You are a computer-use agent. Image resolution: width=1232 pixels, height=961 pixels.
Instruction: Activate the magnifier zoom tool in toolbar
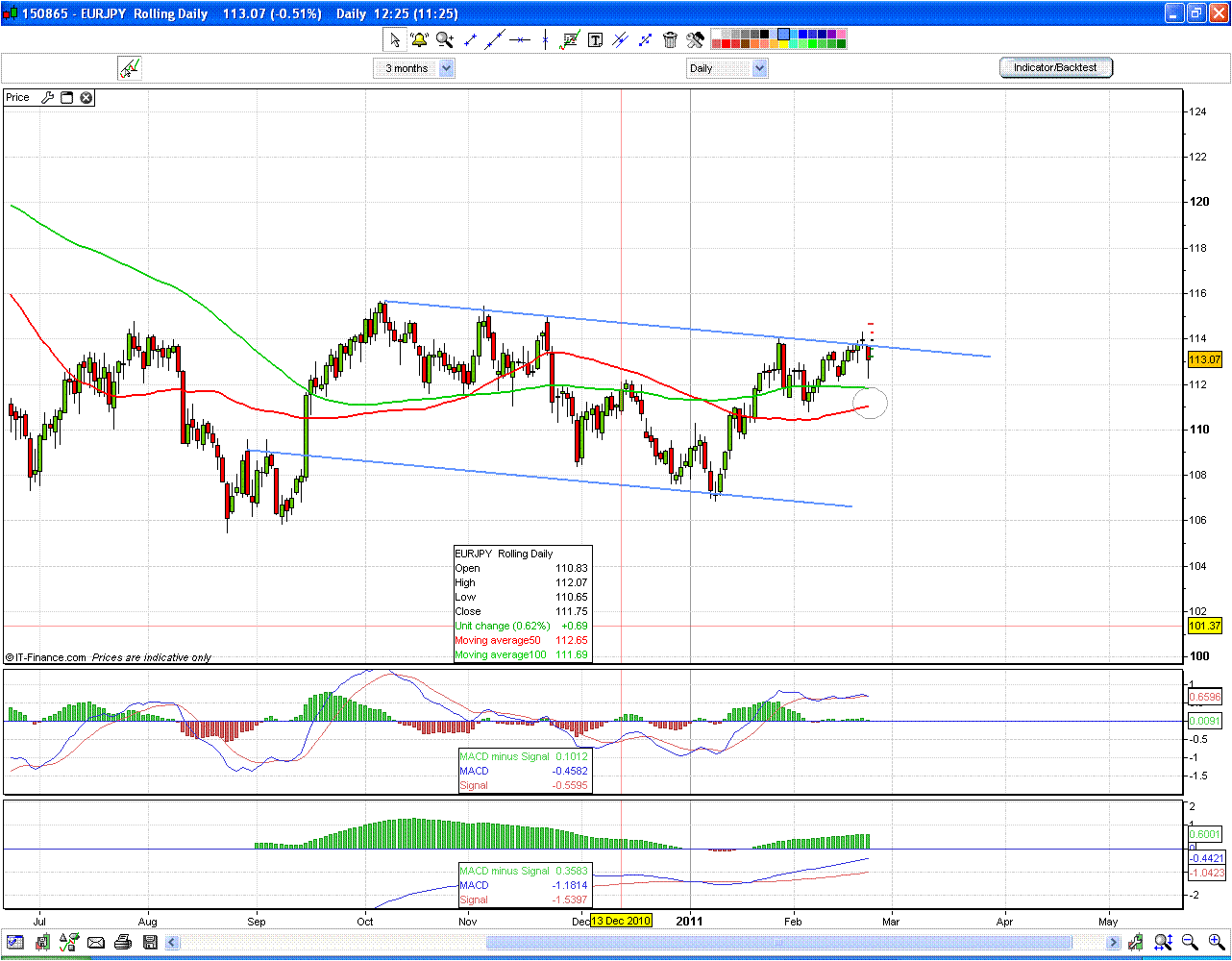[444, 39]
